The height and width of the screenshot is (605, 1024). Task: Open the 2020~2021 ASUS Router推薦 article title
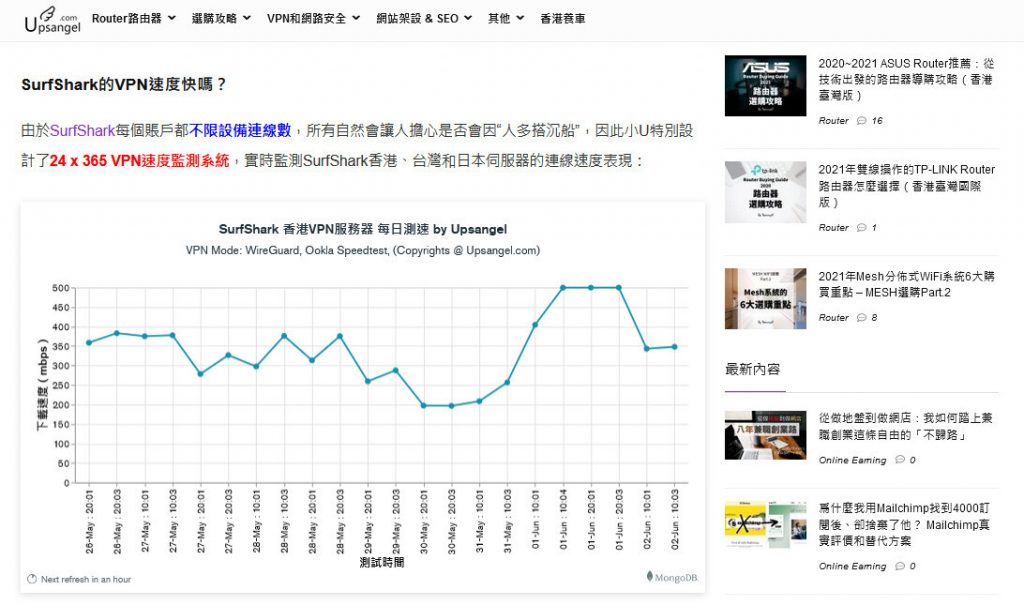(x=906, y=79)
